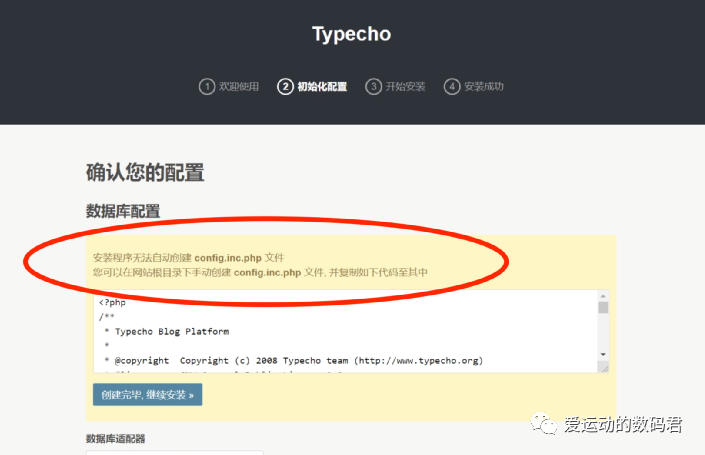Viewport: 705px width, 455px height.
Task: Select step 2 初始化配置
Action: point(312,86)
